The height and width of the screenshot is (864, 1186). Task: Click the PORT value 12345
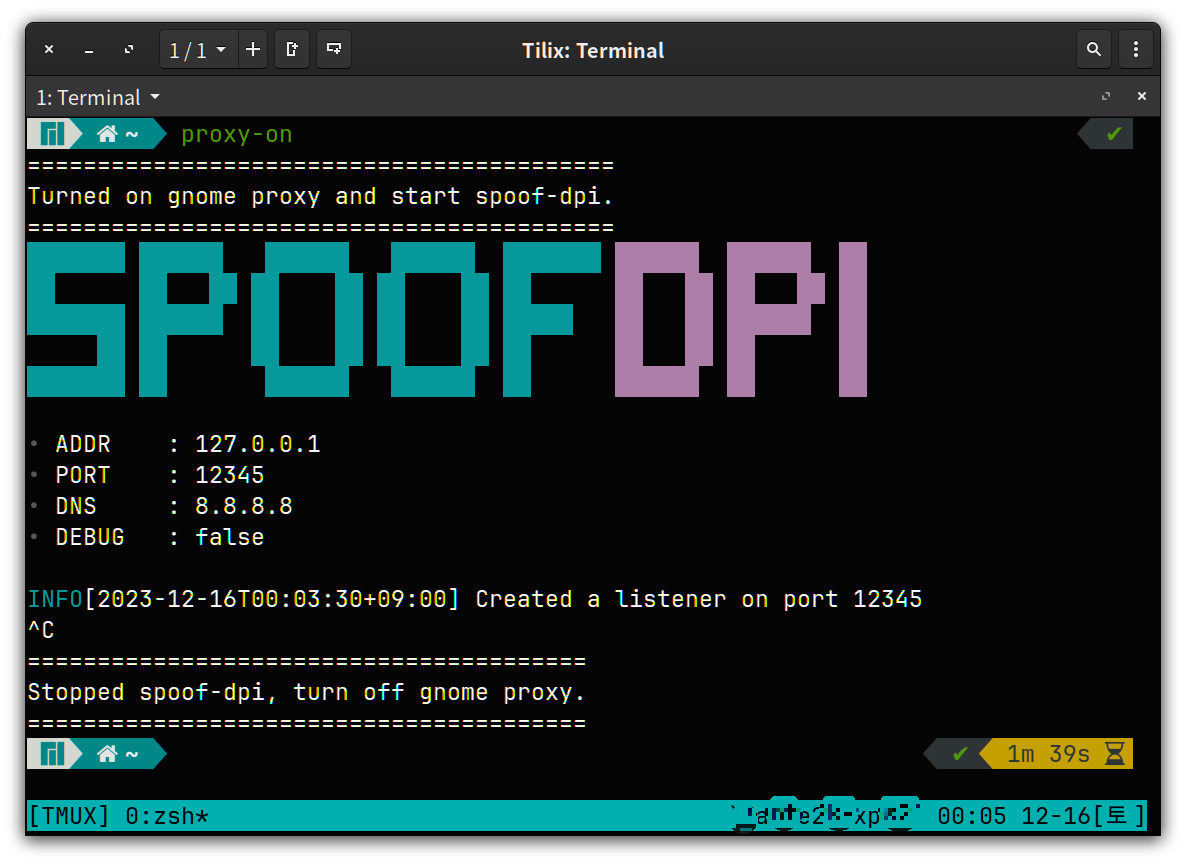click(230, 475)
